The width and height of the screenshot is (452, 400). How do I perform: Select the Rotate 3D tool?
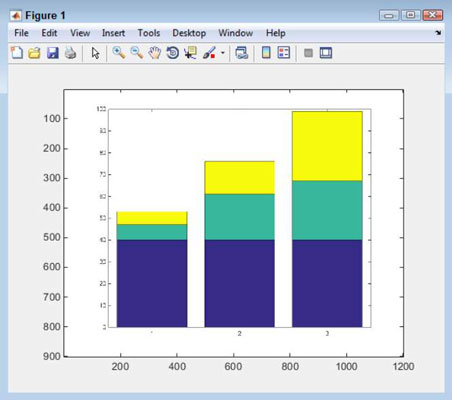172,53
